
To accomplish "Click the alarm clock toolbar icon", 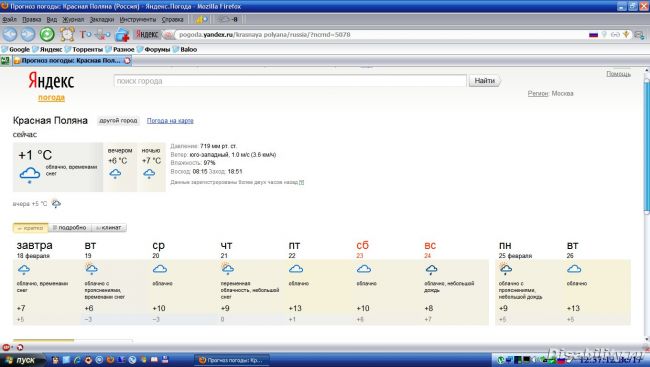I will tap(67, 34).
